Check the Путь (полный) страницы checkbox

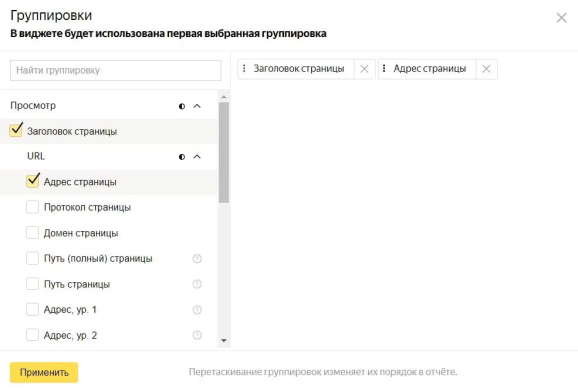(32, 258)
